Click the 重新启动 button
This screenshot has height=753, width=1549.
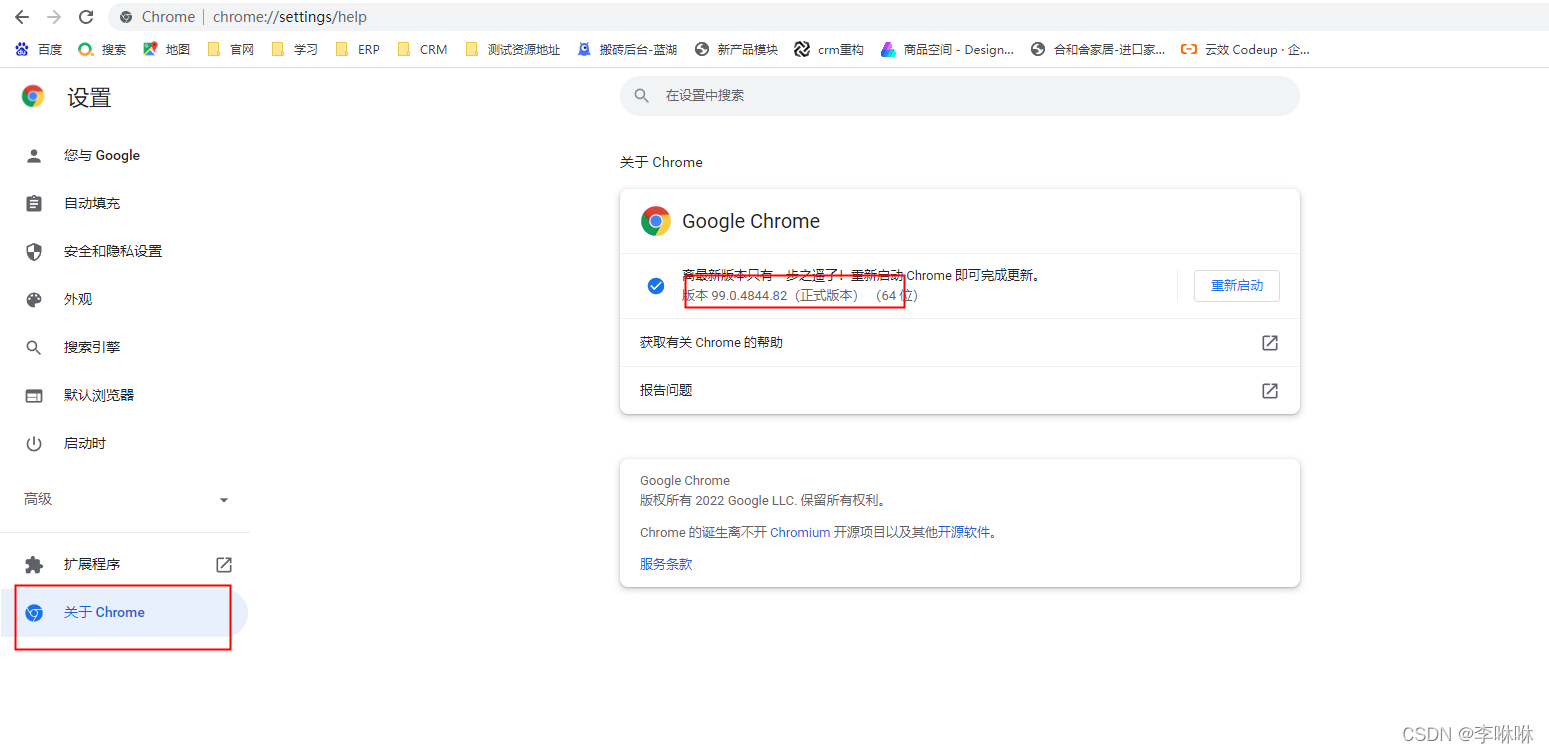(x=1237, y=286)
